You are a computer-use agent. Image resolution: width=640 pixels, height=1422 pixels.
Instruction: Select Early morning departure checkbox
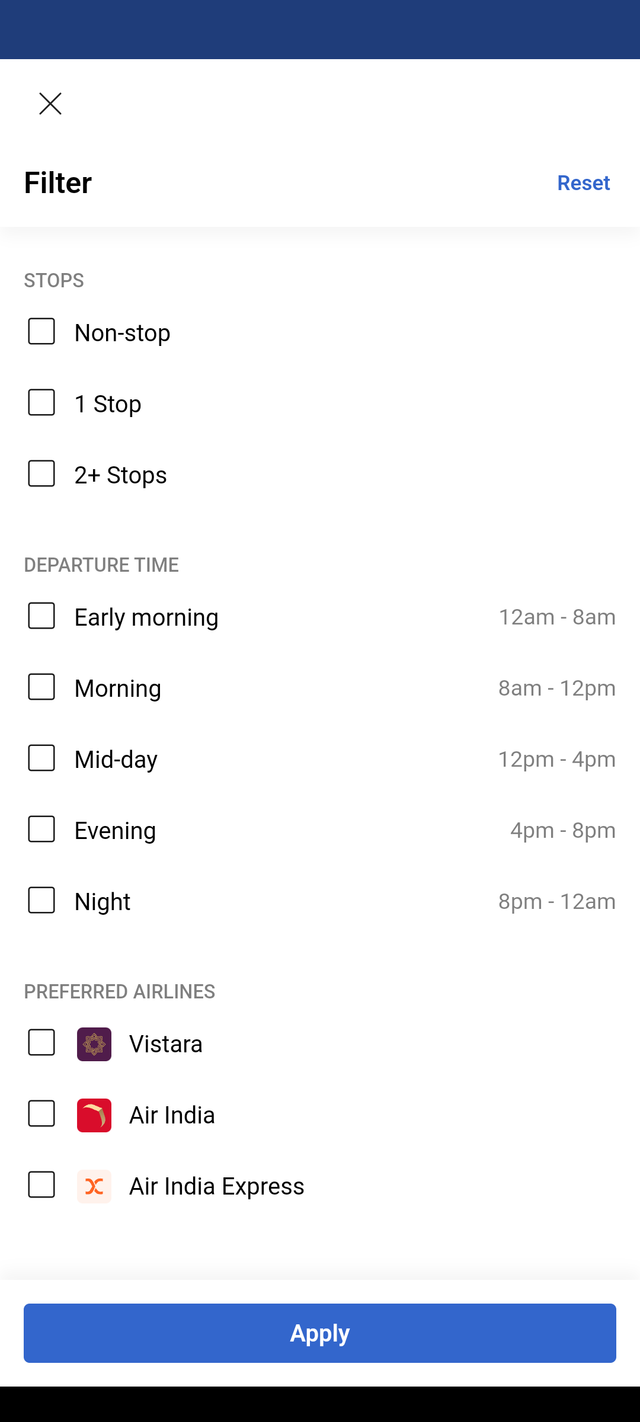pos(41,616)
